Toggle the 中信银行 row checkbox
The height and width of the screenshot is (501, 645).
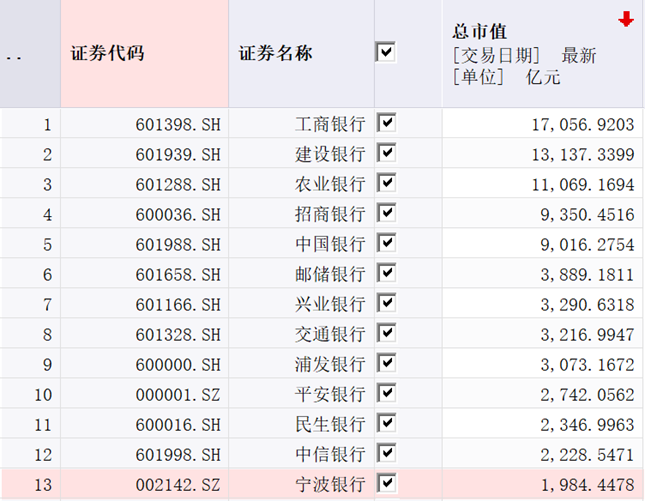[386, 453]
